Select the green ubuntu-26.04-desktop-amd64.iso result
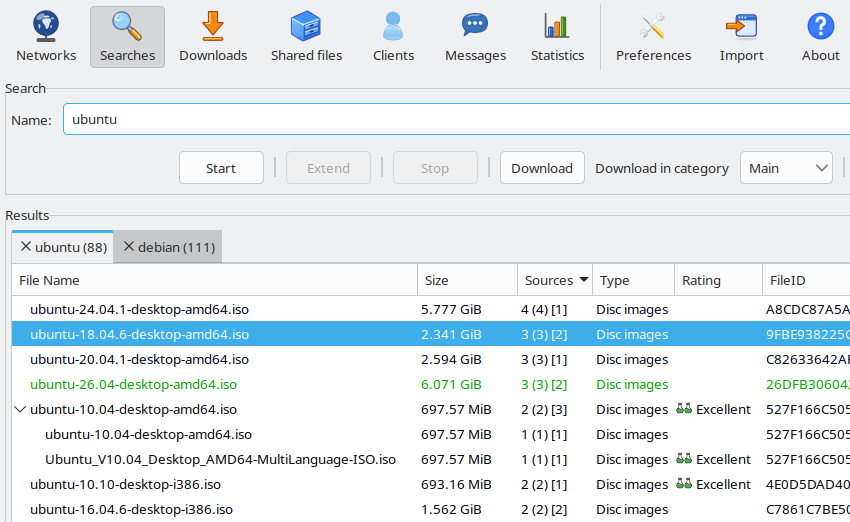This screenshot has width=850, height=522. point(133,384)
